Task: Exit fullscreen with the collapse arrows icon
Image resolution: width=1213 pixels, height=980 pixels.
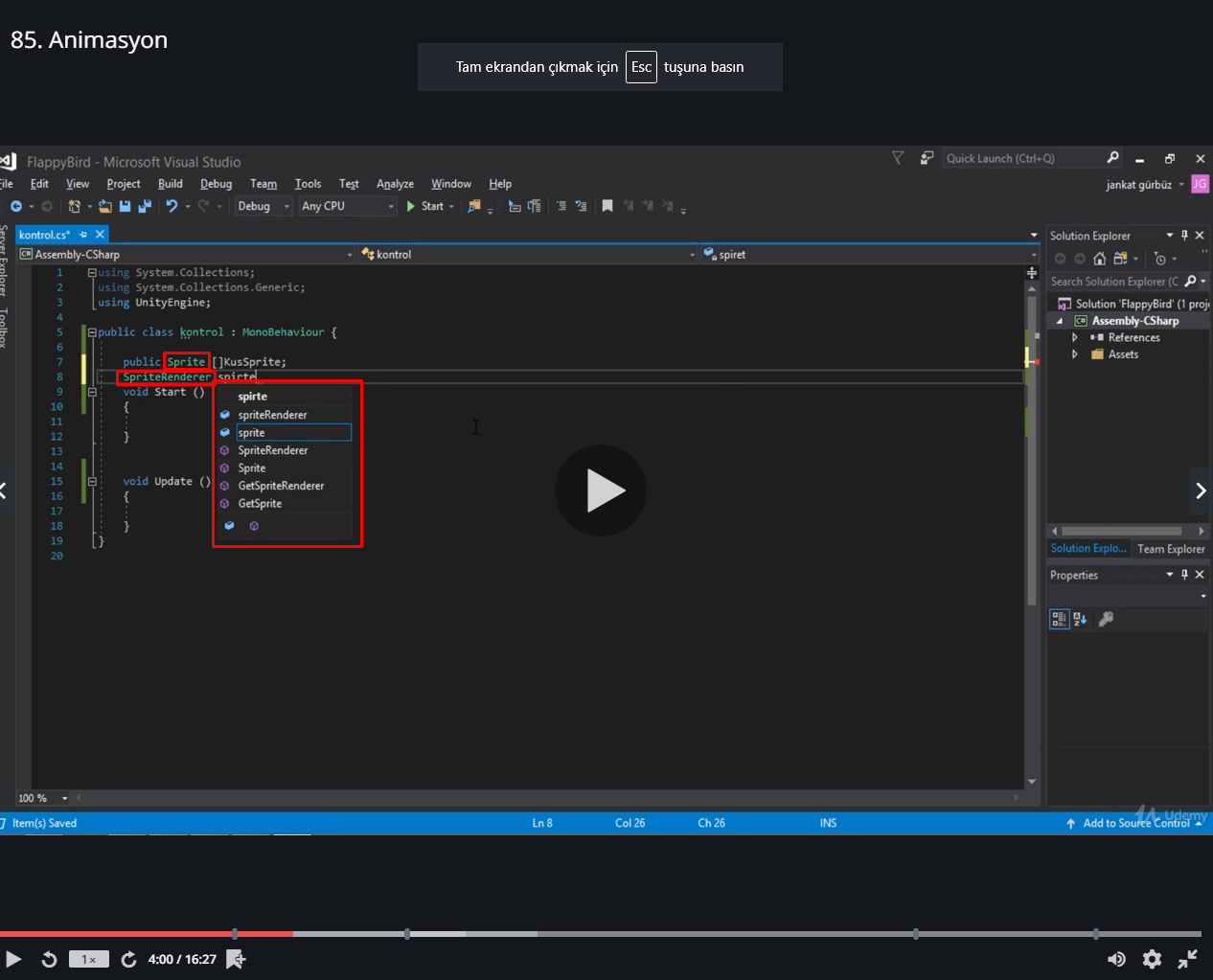Action: point(1188,959)
